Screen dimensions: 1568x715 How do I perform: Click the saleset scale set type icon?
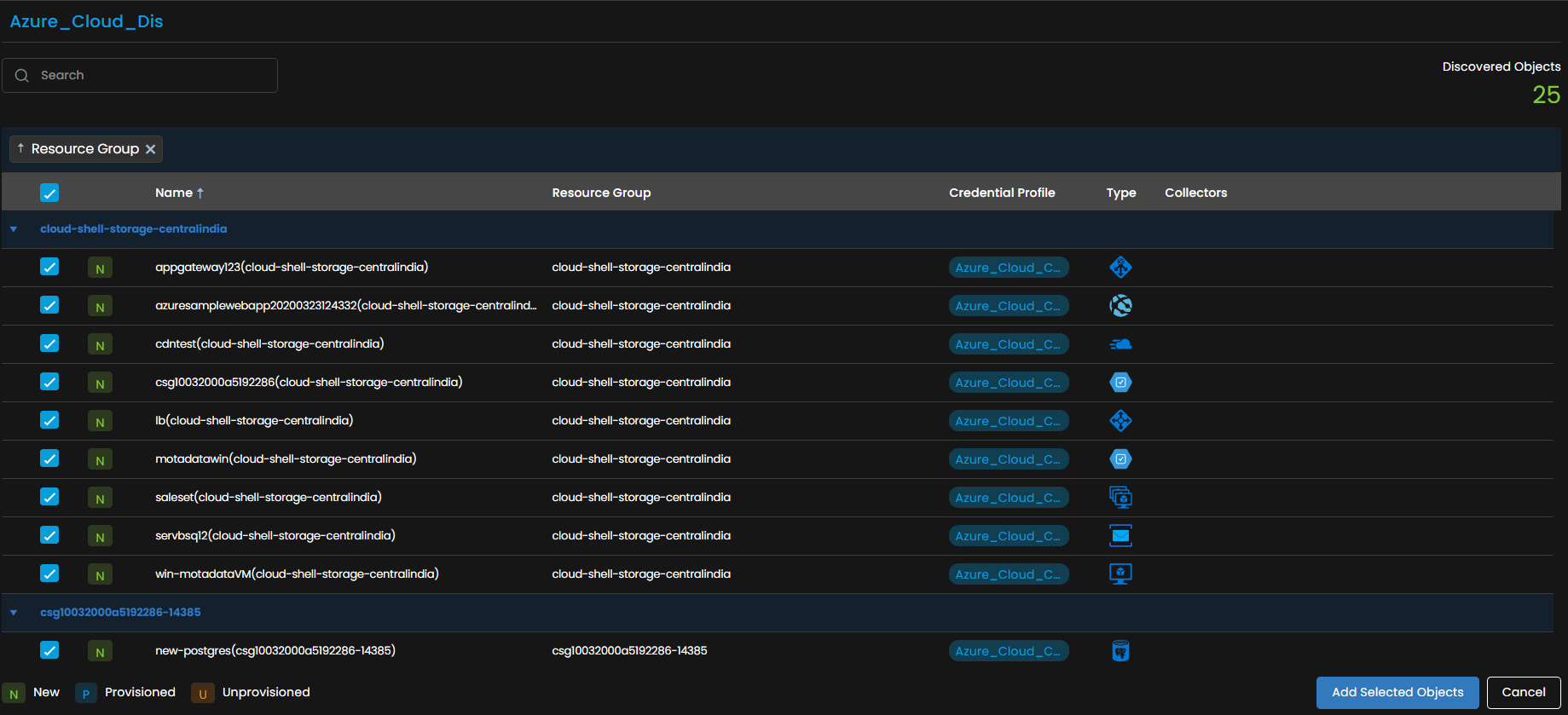pyautogui.click(x=1120, y=498)
